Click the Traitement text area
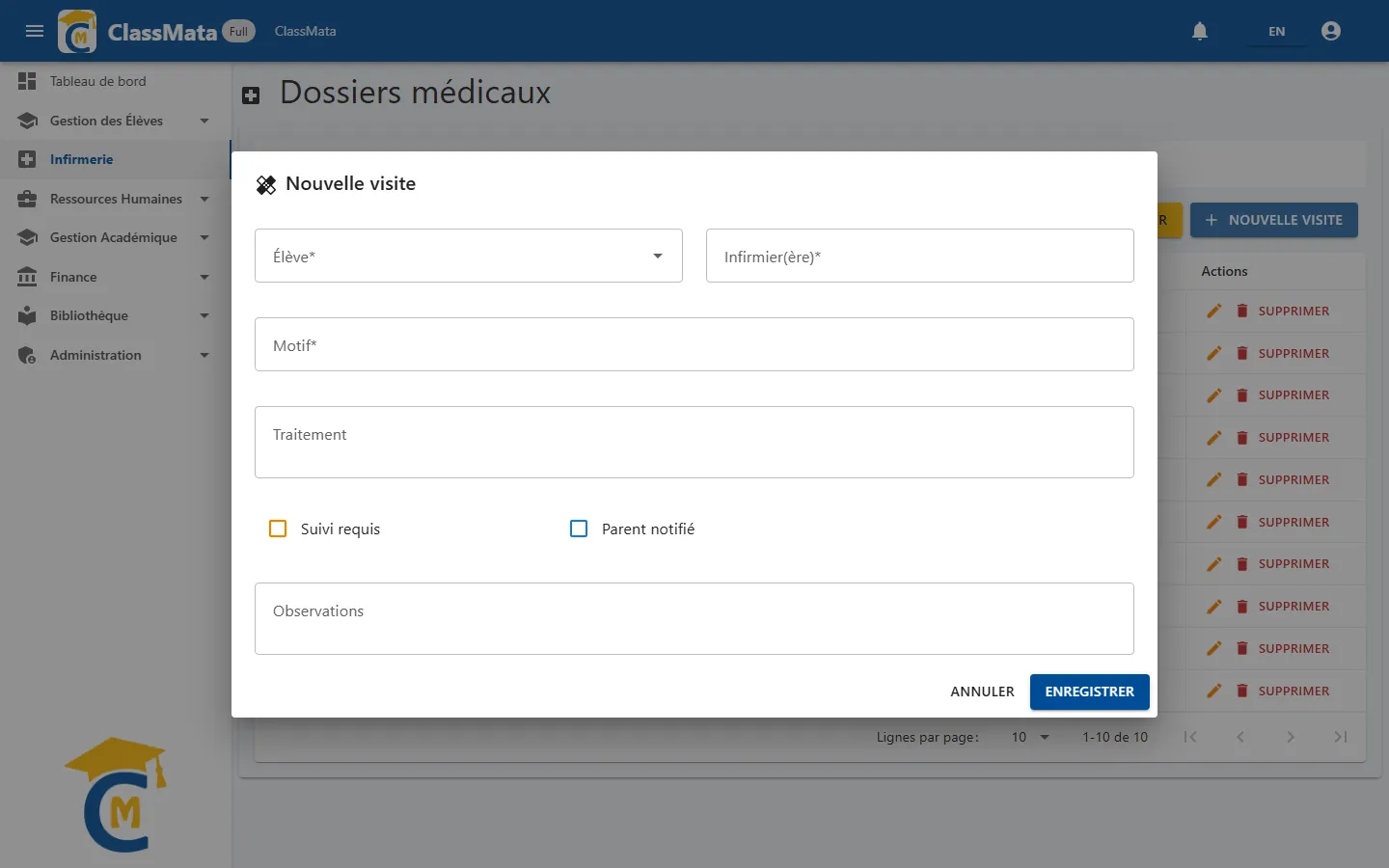This screenshot has width=1389, height=868. click(694, 442)
